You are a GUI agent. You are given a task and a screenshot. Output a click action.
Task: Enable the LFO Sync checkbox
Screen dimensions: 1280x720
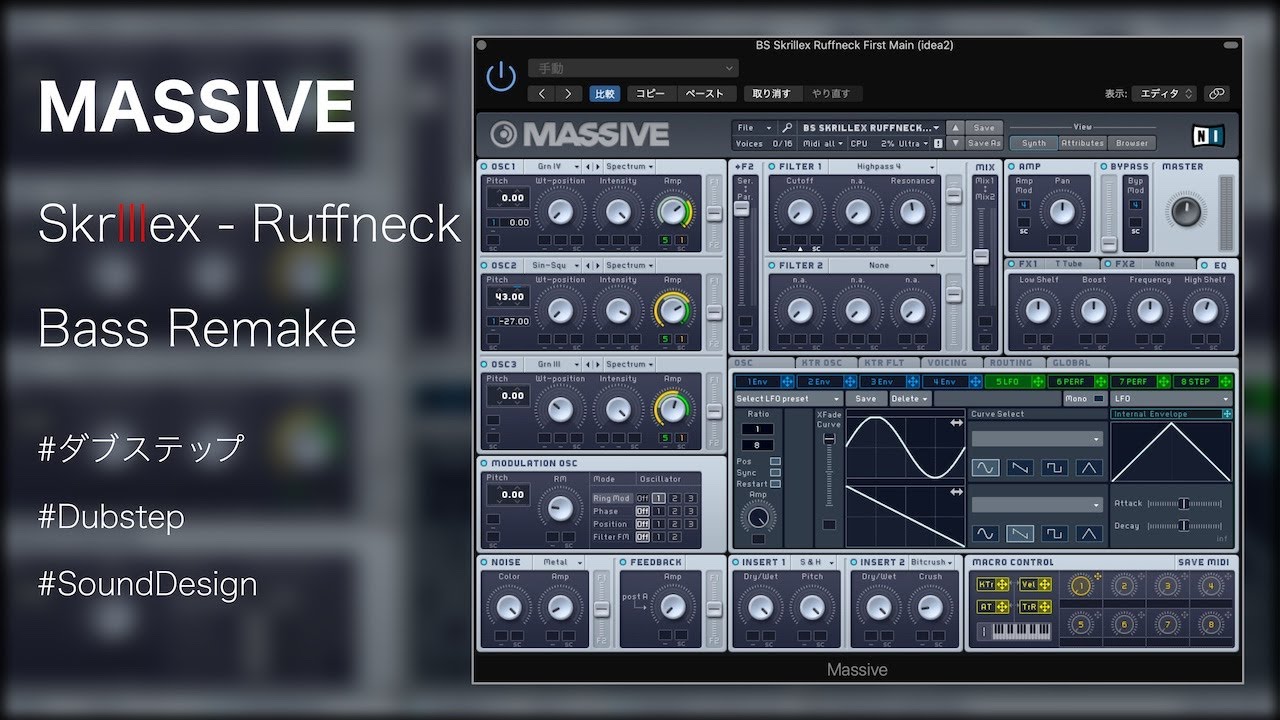point(776,473)
